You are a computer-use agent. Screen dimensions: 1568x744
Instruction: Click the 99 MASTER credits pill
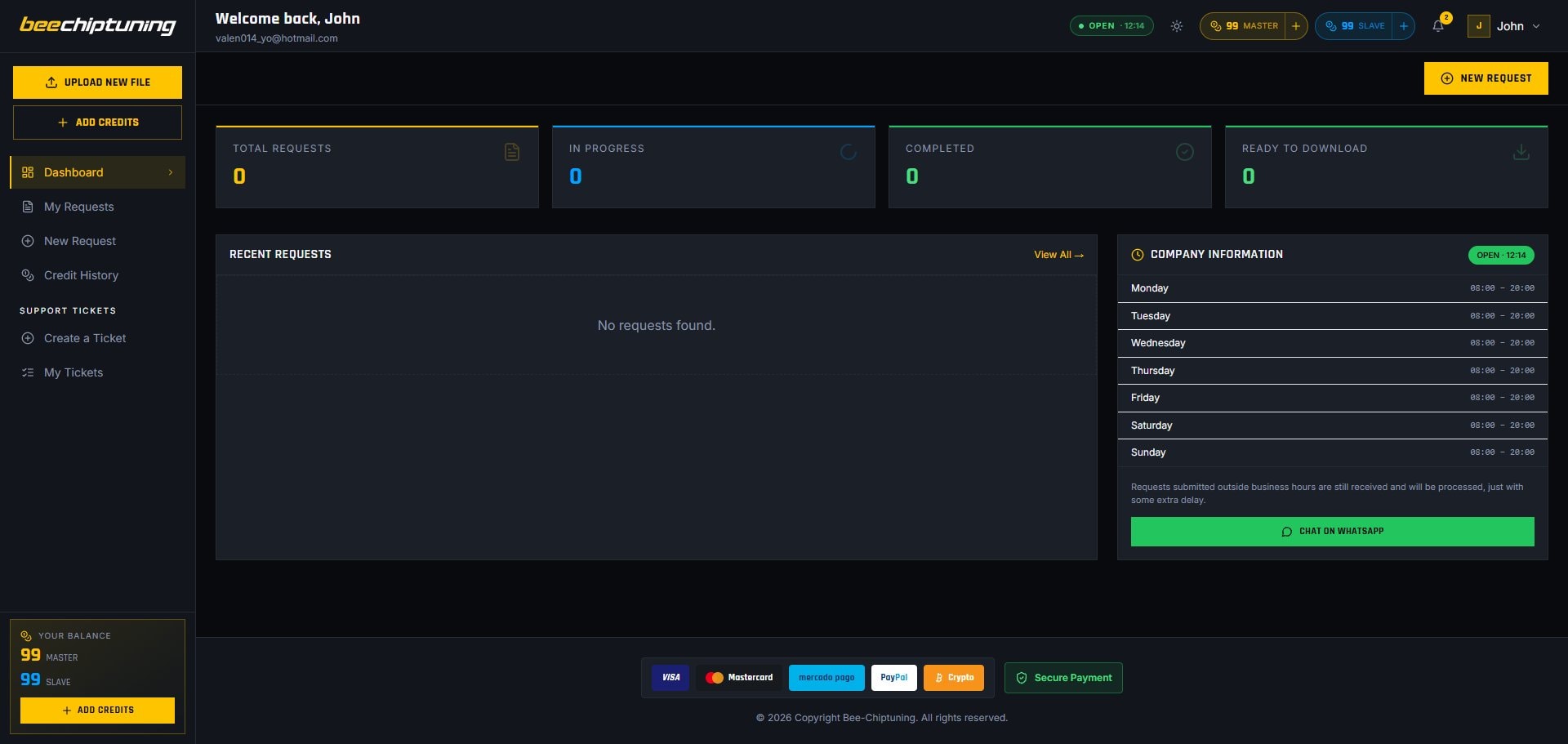pos(1243,26)
